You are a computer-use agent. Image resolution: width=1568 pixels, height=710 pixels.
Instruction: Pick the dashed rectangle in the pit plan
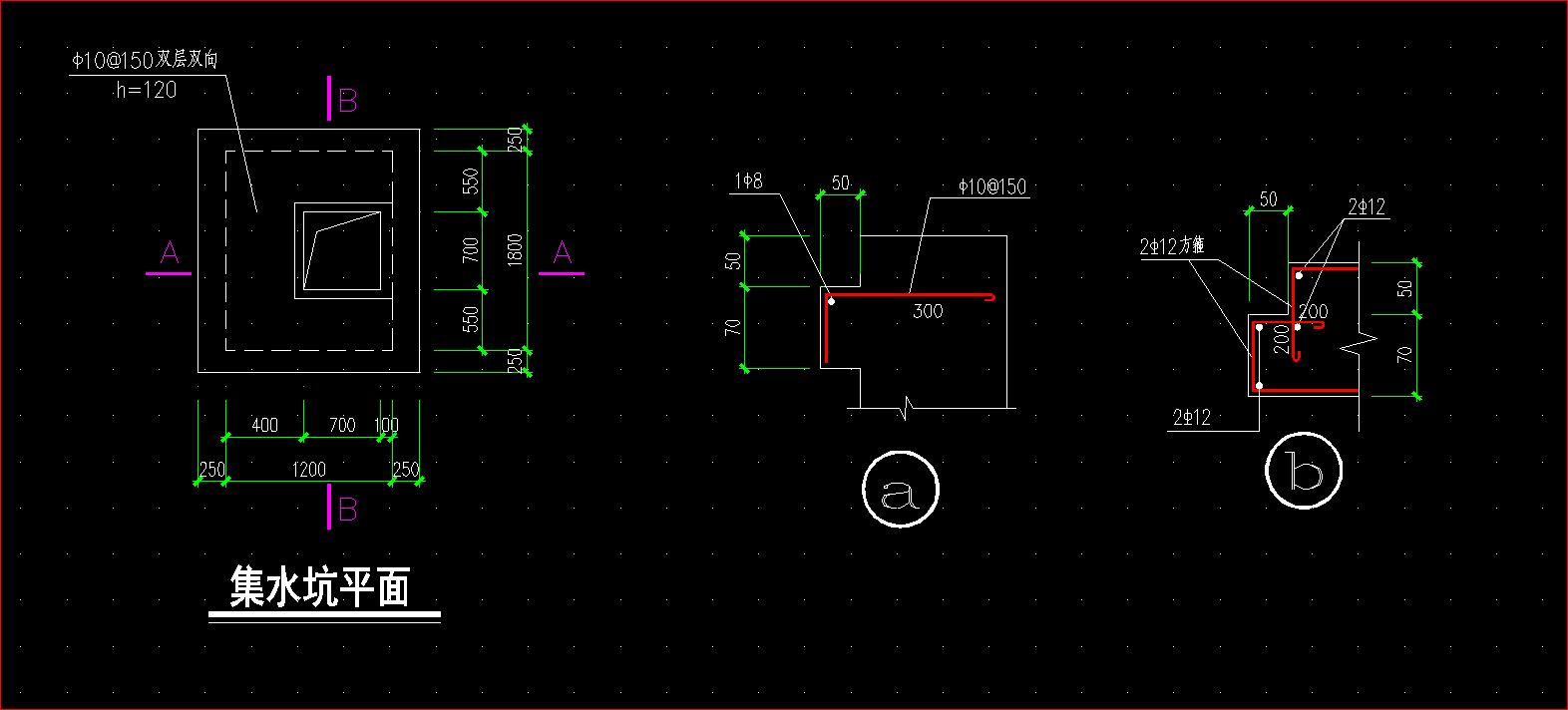click(308, 250)
